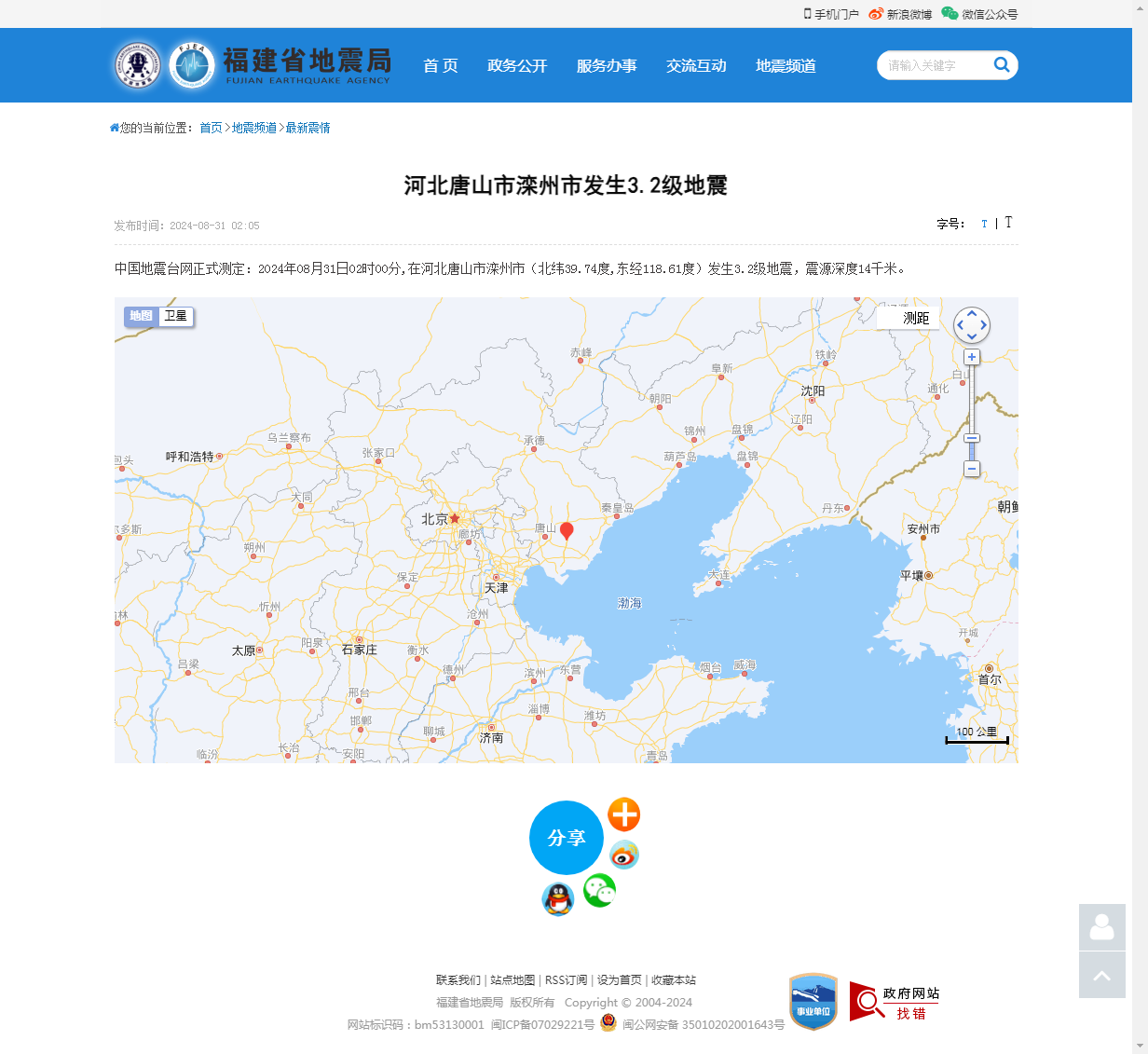The image size is (1148, 1054).
Task: Share via the QQ penguin icon
Action: (557, 899)
